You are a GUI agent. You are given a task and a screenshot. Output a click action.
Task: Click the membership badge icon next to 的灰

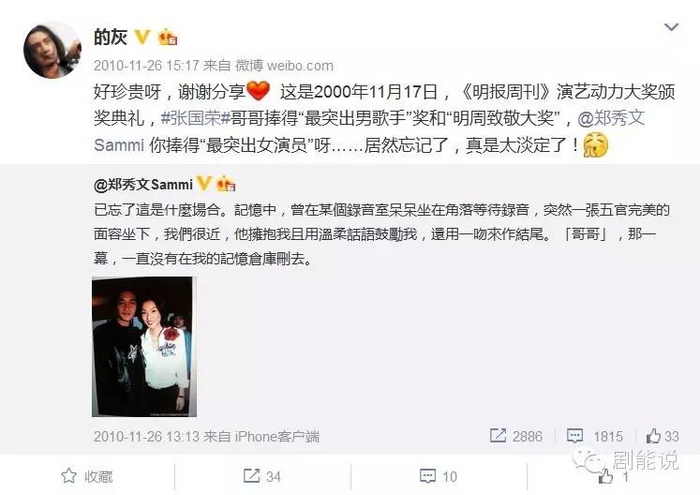tap(168, 37)
